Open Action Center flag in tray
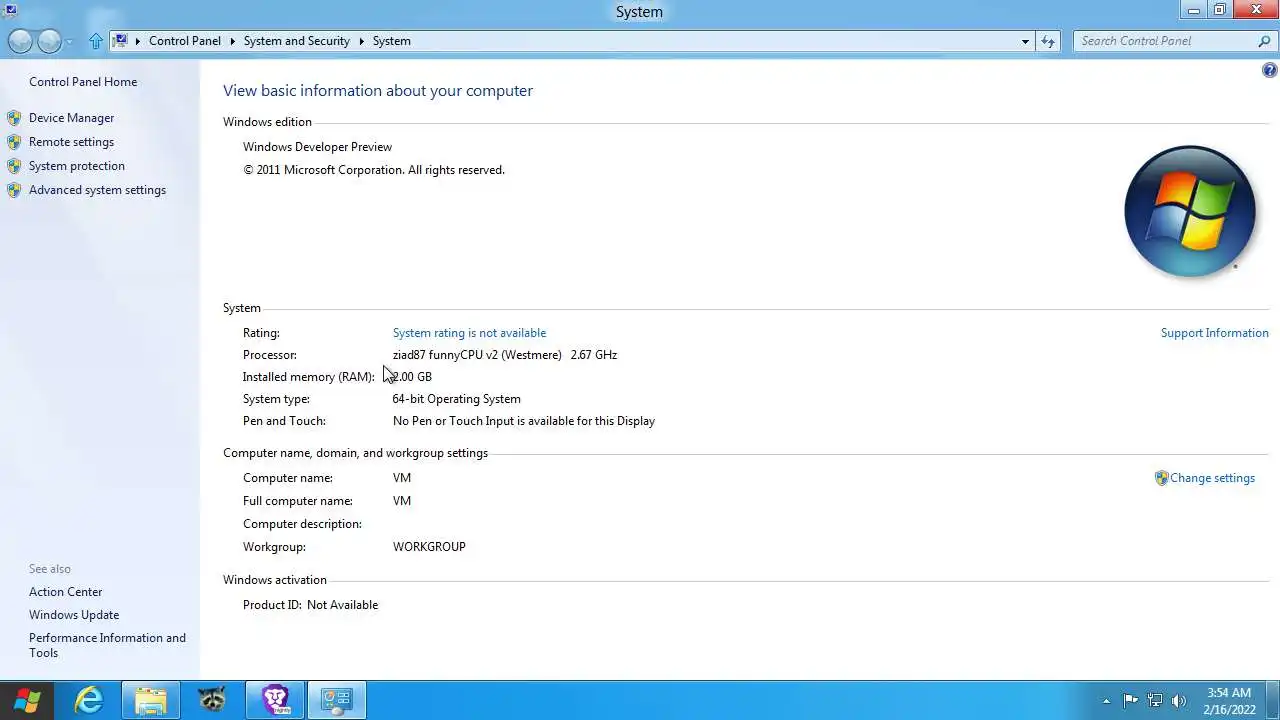This screenshot has height=720, width=1280. [1130, 700]
